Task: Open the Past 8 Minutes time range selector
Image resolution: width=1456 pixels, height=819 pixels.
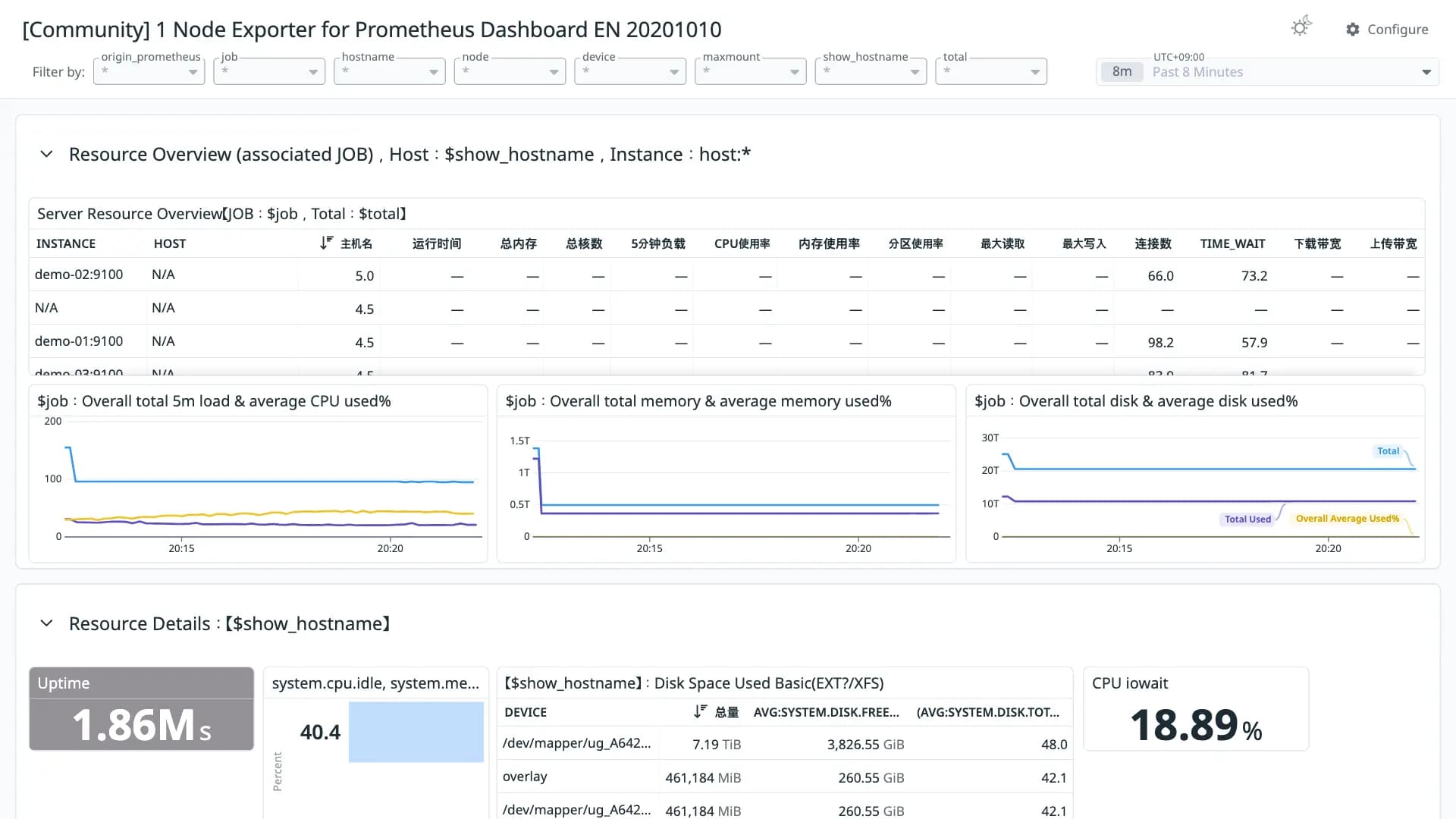Action: tap(1267, 72)
